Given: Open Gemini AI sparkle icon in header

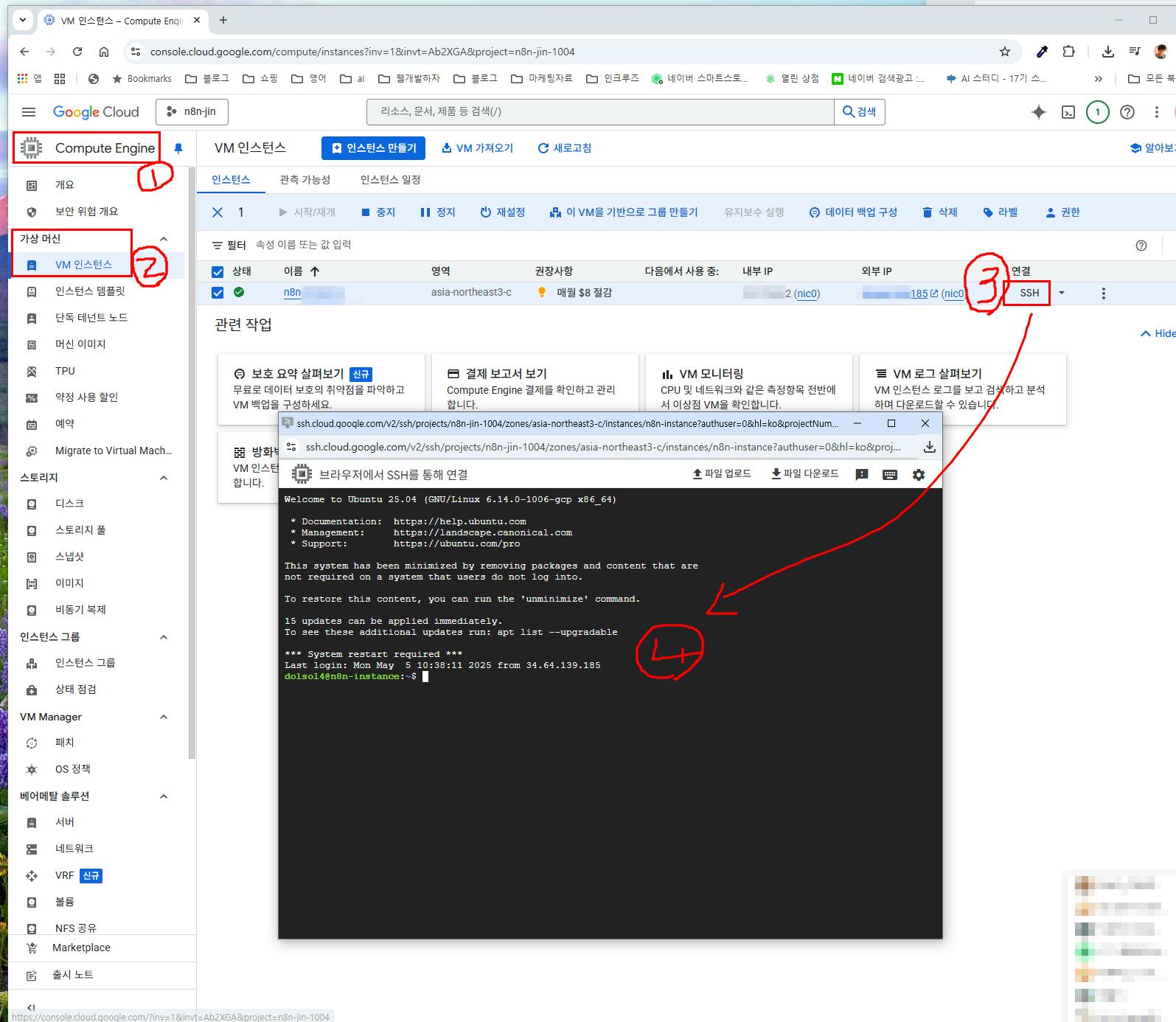Looking at the screenshot, I should coord(1038,112).
